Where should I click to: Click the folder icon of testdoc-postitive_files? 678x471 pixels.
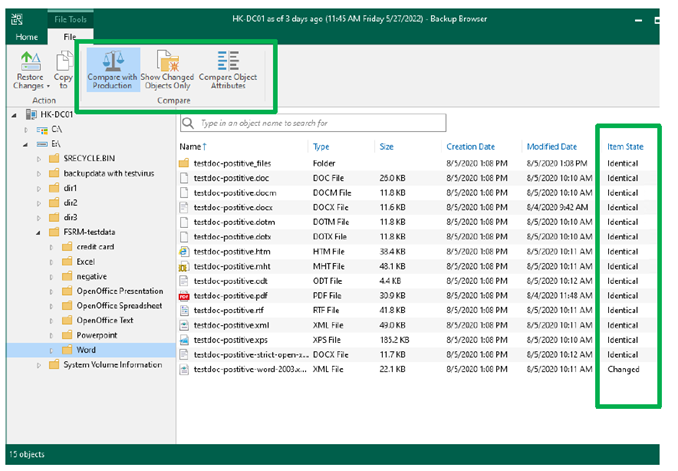point(184,163)
